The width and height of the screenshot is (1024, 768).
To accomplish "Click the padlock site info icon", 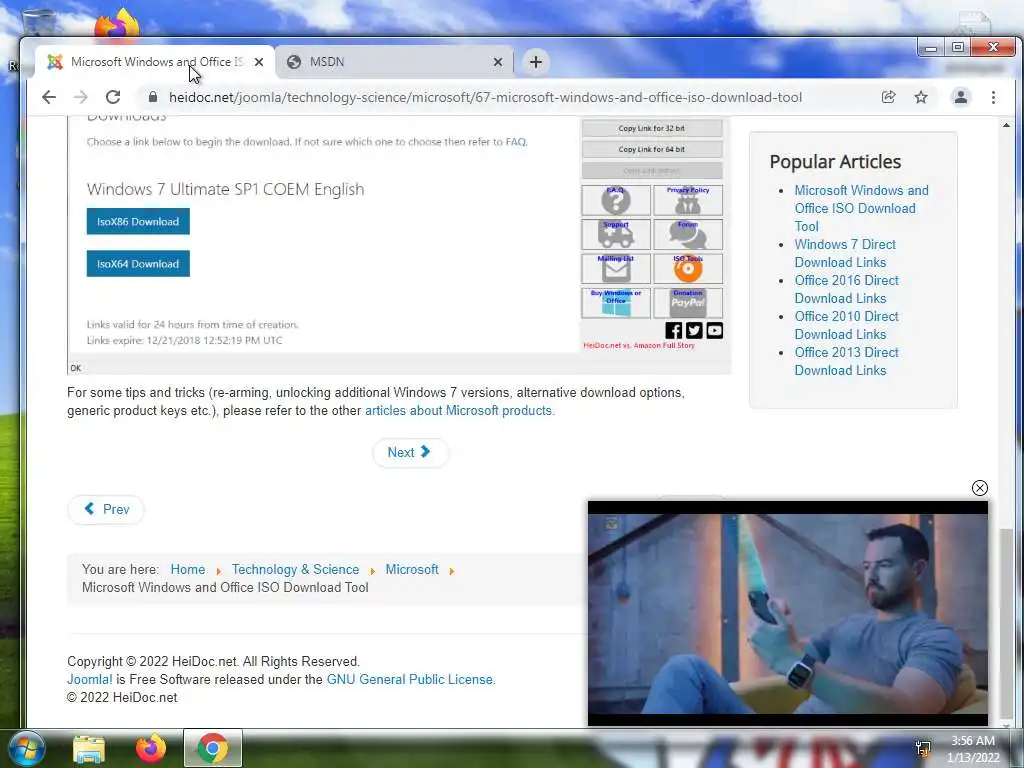I will click(153, 97).
